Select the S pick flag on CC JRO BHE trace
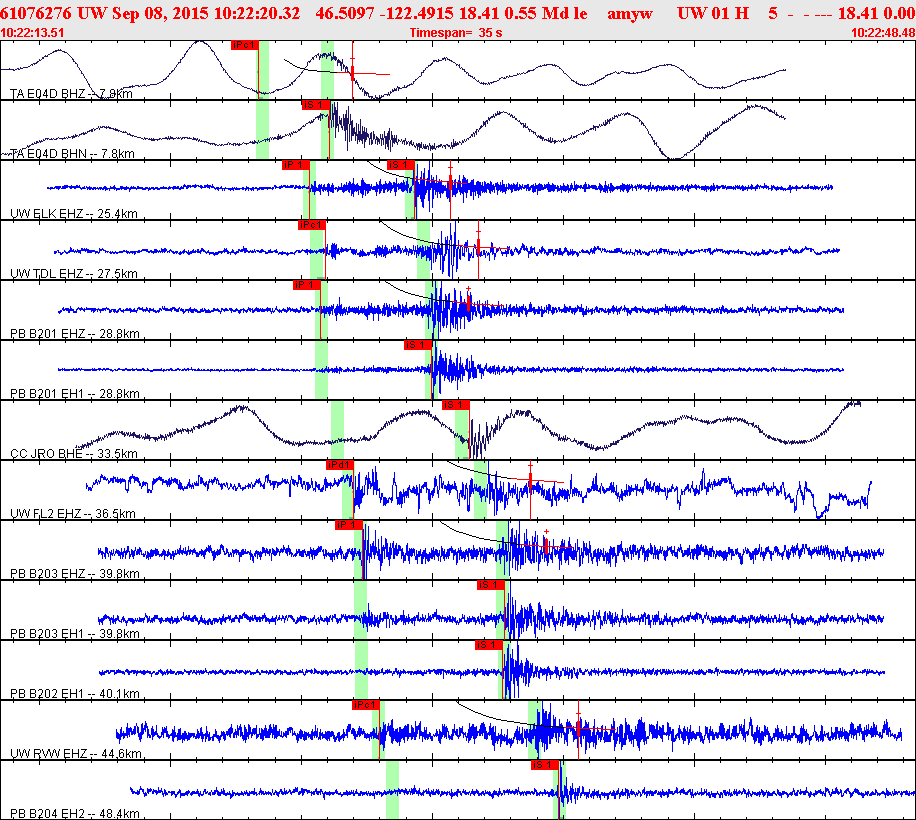The width and height of the screenshot is (916, 820). pos(455,405)
